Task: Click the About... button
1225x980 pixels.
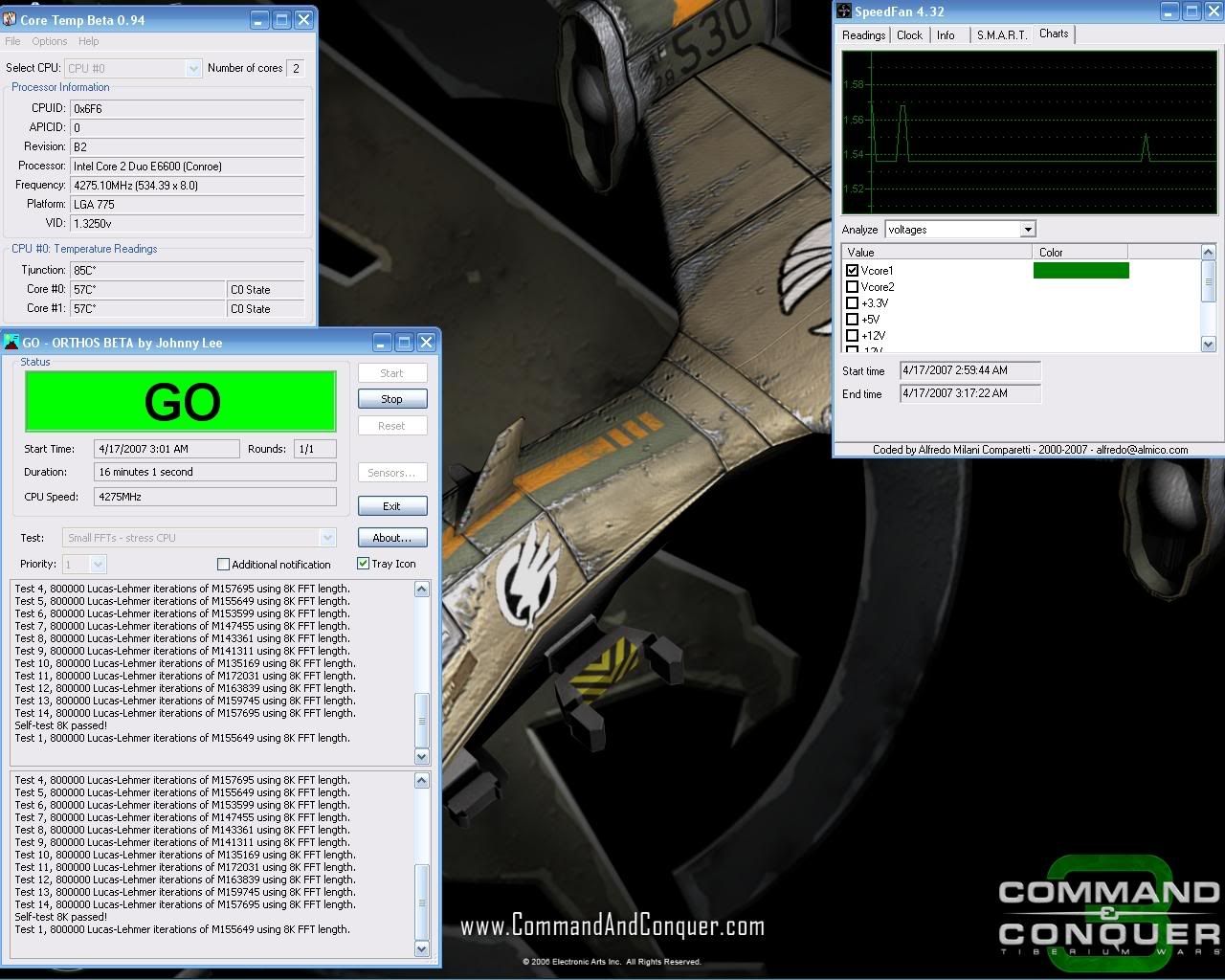Action: [x=391, y=538]
